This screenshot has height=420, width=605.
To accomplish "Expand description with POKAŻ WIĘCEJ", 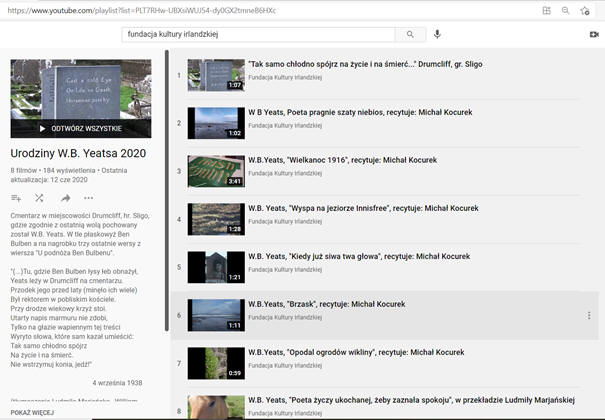I will pyautogui.click(x=32, y=413).
